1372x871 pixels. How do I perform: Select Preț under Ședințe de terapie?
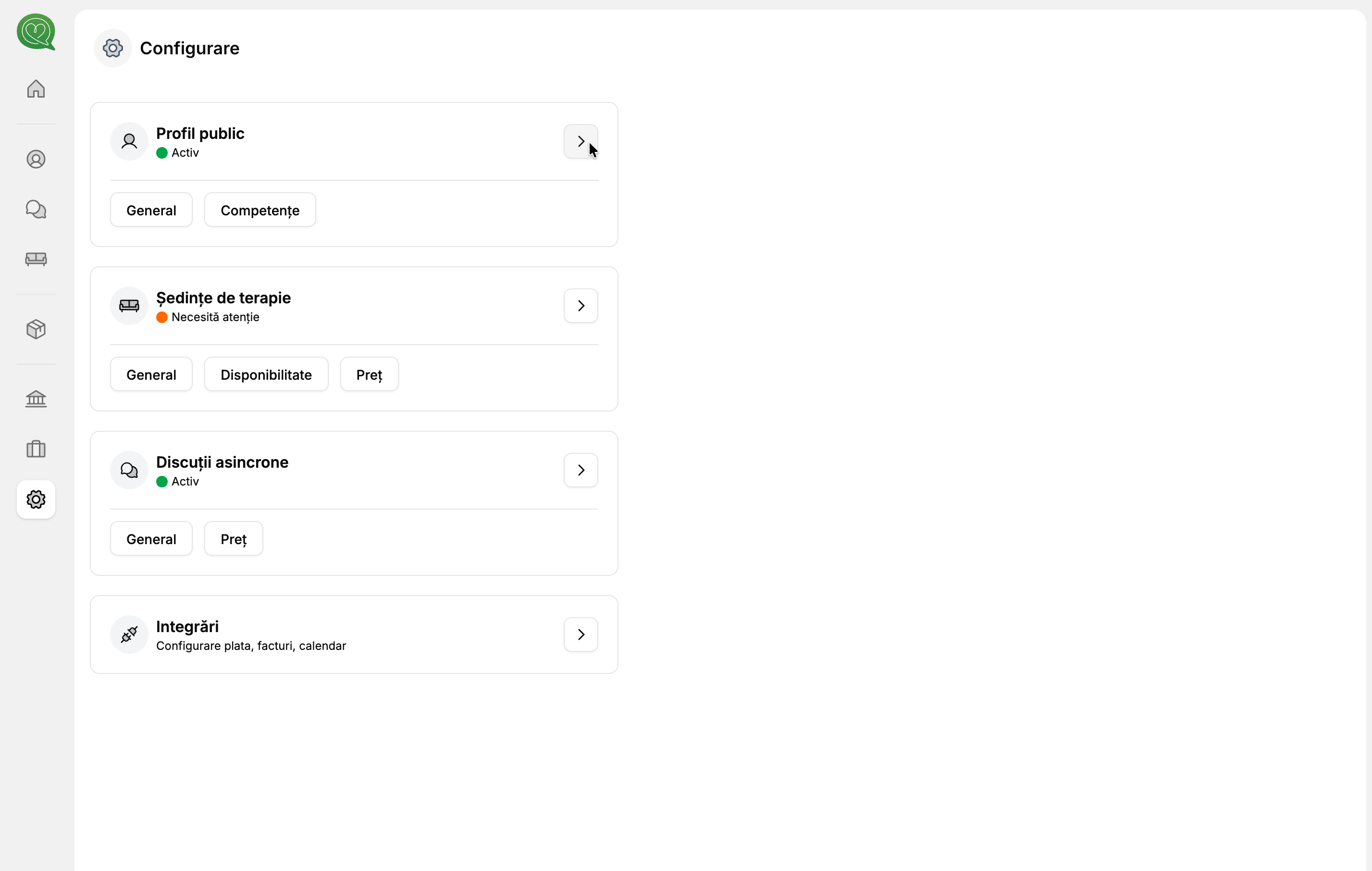[x=369, y=374]
